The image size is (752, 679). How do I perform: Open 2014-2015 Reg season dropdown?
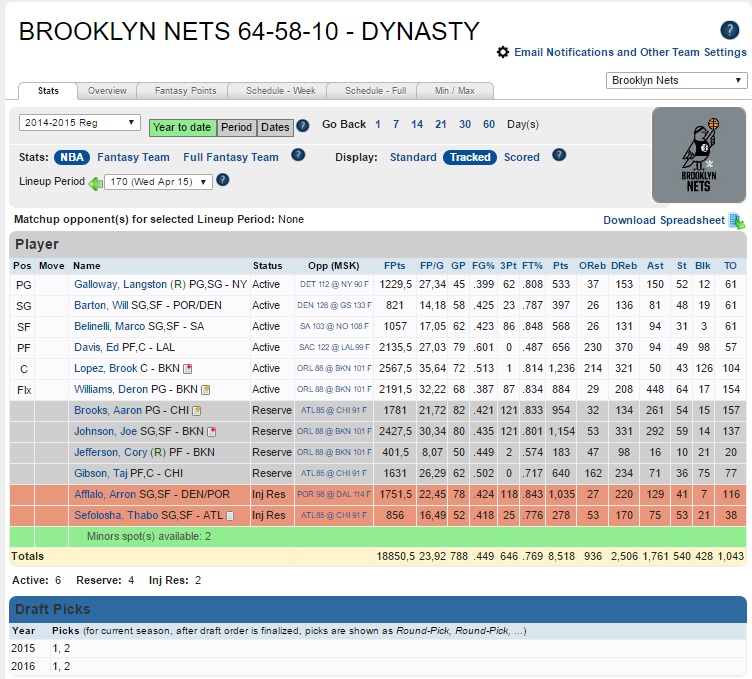tap(80, 123)
